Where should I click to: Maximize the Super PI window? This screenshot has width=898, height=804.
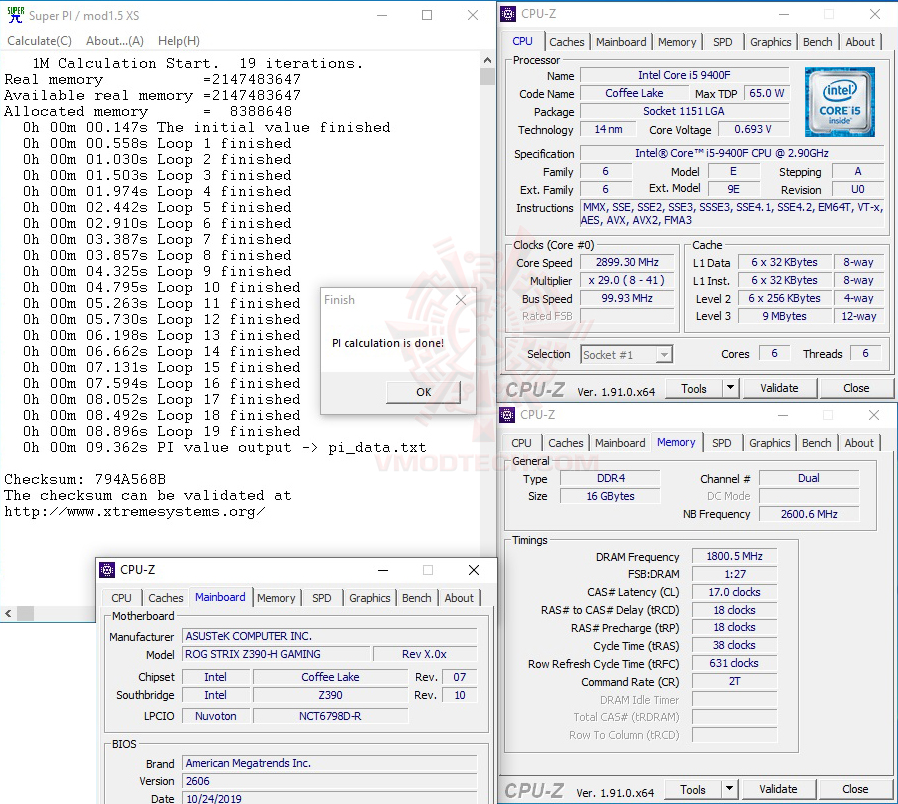(427, 15)
